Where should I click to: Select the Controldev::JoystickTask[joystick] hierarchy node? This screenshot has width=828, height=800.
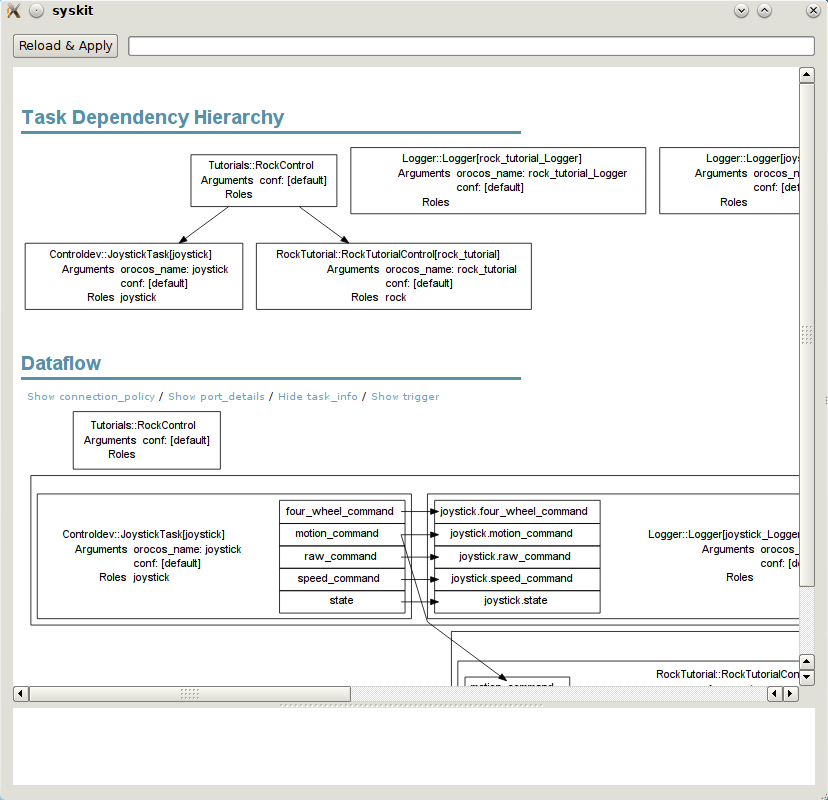134,276
